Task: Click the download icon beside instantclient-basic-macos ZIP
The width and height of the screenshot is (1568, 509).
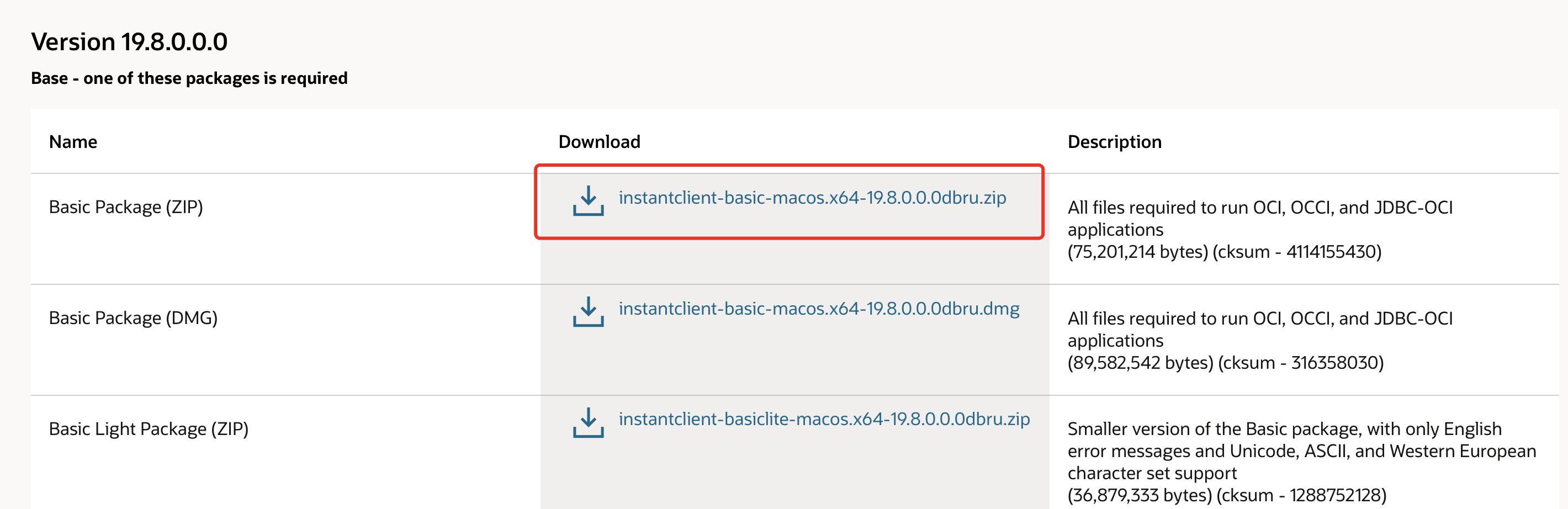Action: 587,202
